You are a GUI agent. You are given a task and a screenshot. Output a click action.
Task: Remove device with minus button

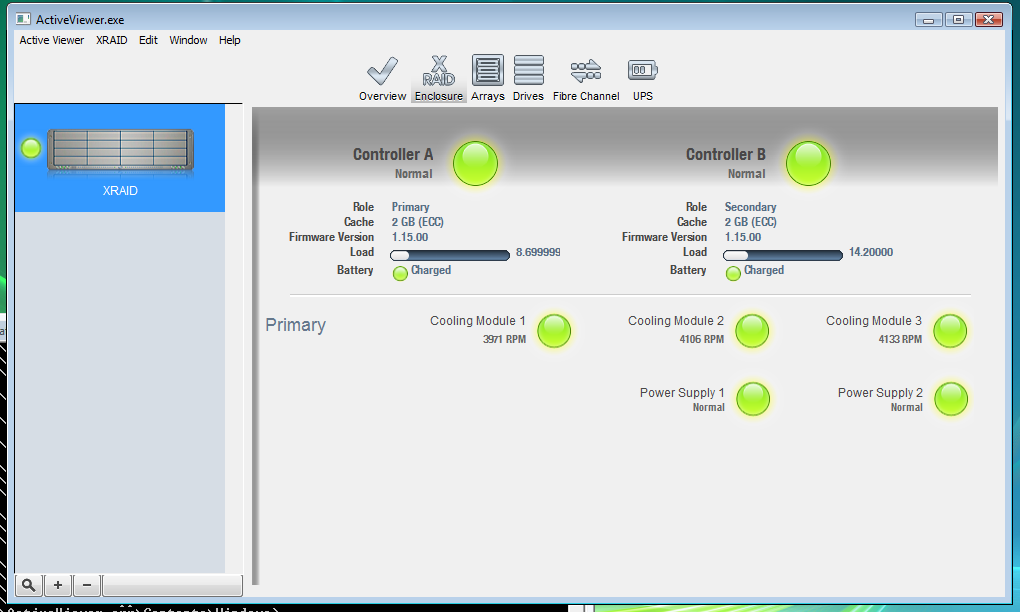[x=87, y=585]
